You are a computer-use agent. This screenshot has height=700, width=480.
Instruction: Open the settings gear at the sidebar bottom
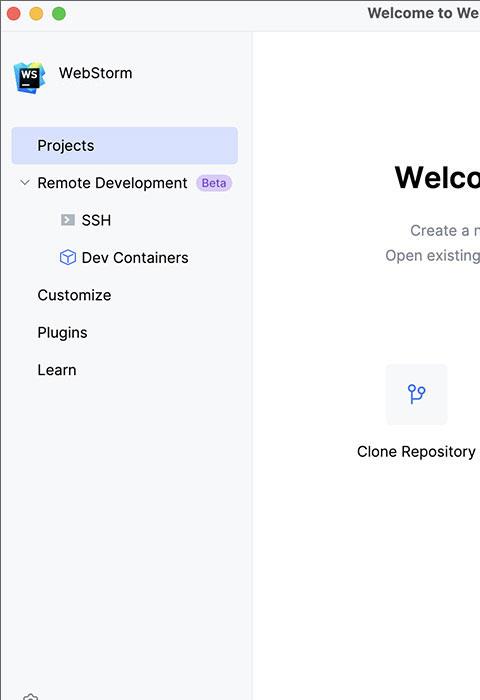click(30, 697)
